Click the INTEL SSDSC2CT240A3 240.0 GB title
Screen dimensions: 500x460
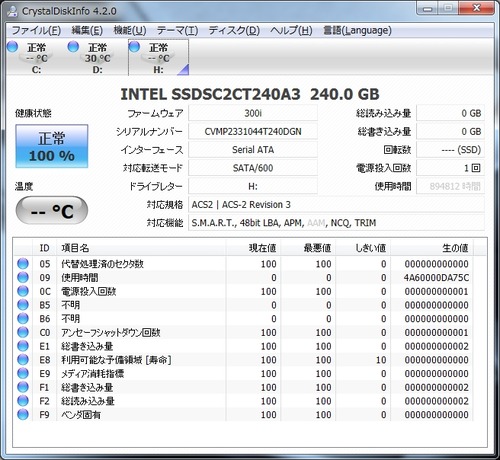pyautogui.click(x=250, y=94)
